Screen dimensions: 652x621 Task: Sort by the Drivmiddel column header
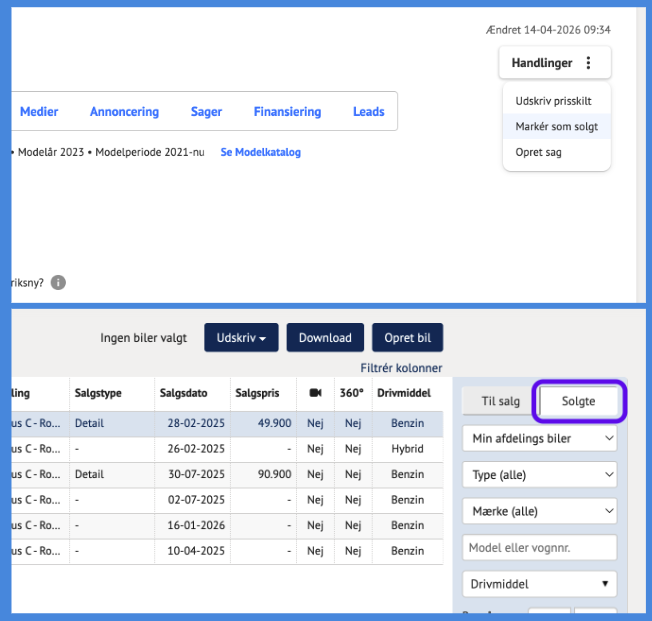click(404, 393)
